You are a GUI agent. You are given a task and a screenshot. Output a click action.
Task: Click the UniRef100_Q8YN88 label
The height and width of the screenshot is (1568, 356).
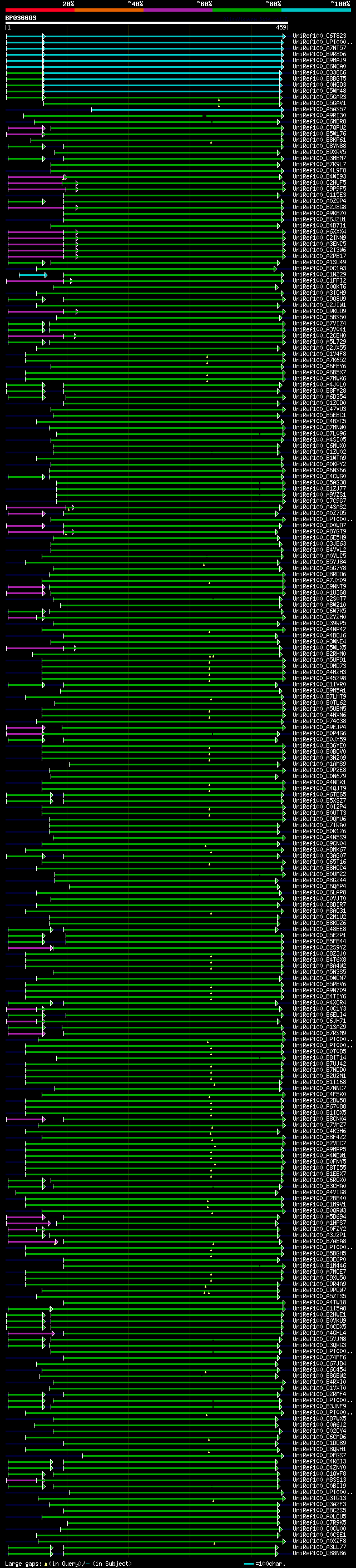coord(319,146)
